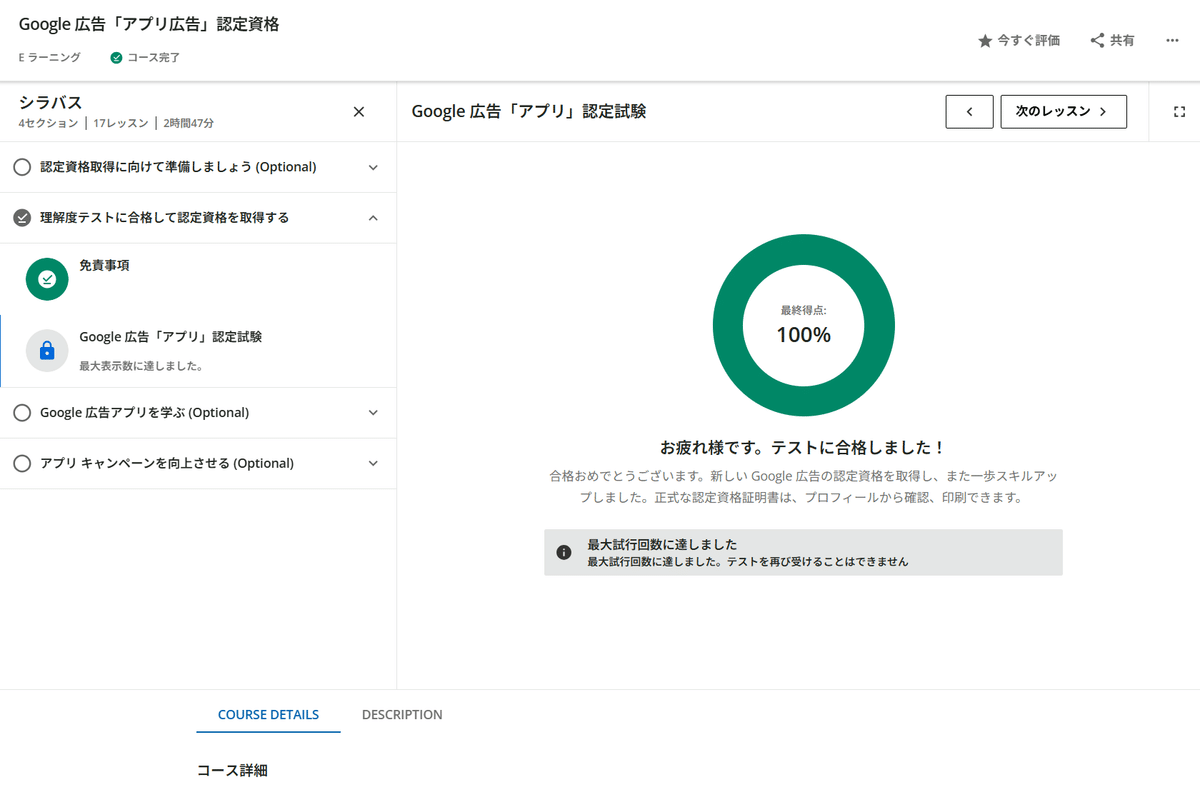The height and width of the screenshot is (792, 1200).
Task: Click the 次のレッスン button
Action: click(x=1063, y=112)
